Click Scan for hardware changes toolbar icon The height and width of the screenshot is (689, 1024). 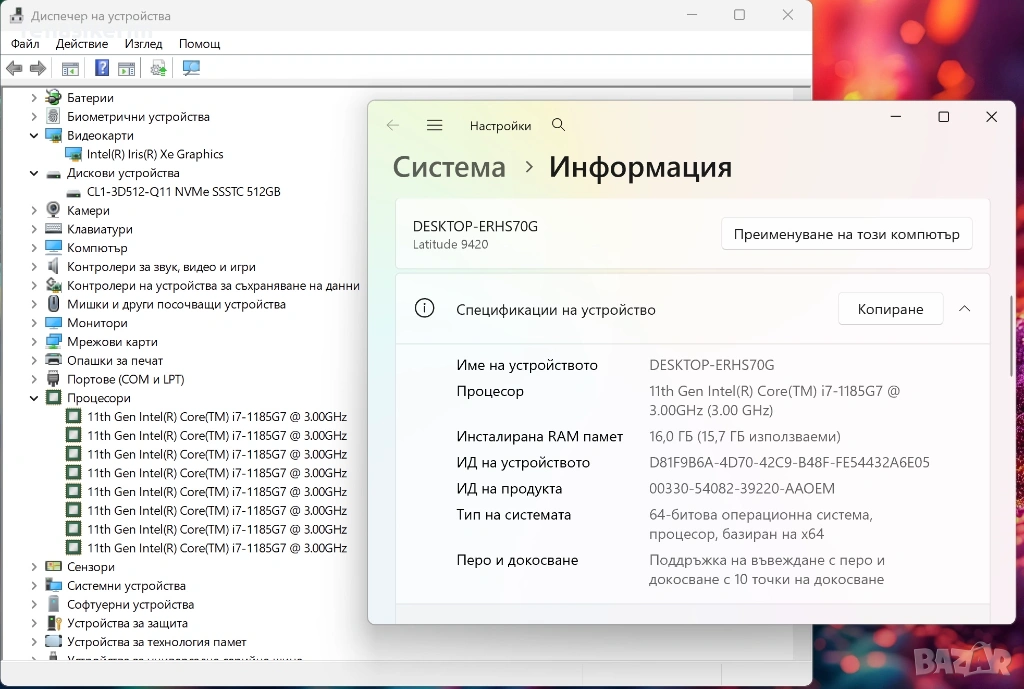tap(191, 68)
